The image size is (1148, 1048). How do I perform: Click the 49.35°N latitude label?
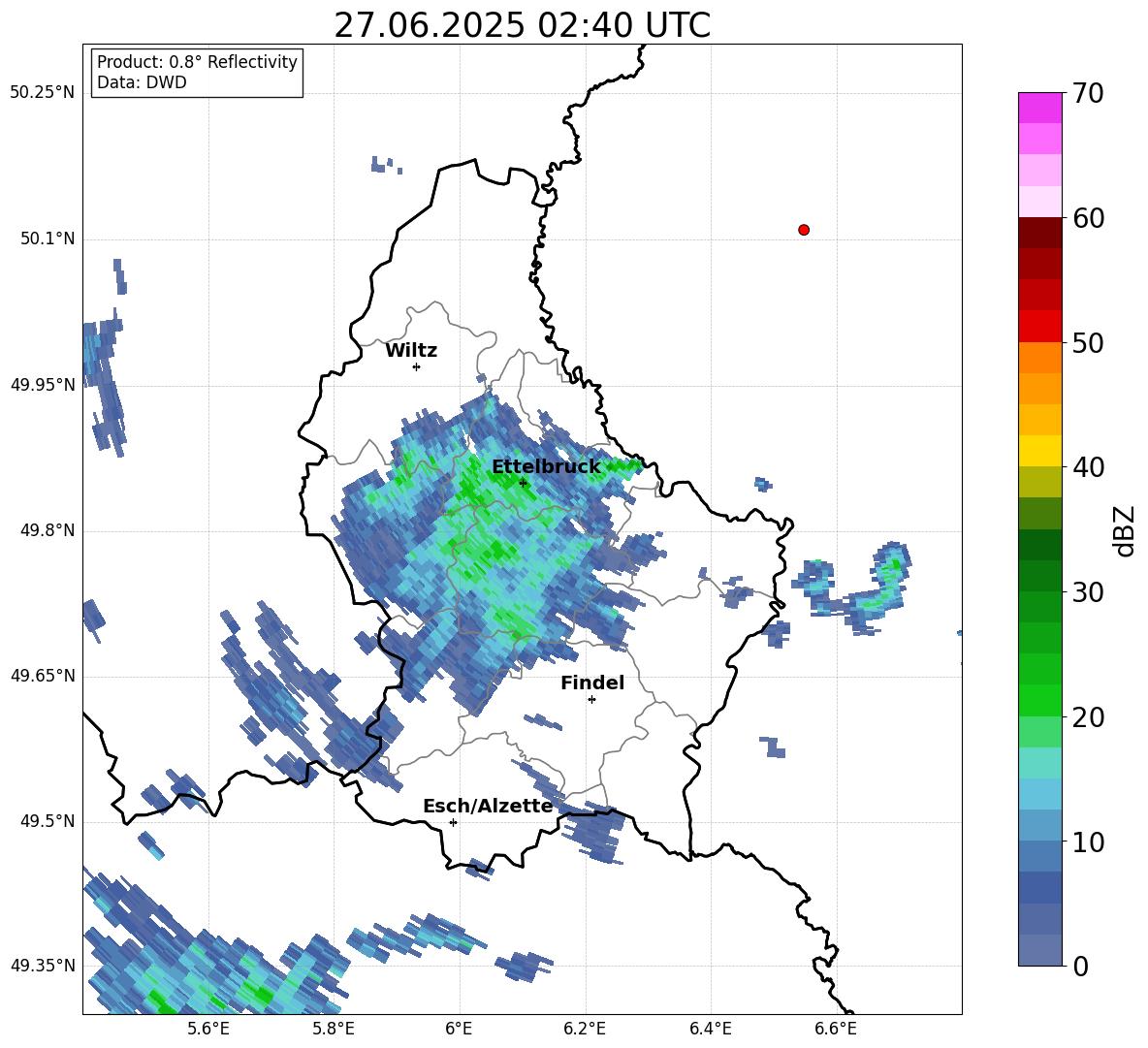(x=43, y=966)
